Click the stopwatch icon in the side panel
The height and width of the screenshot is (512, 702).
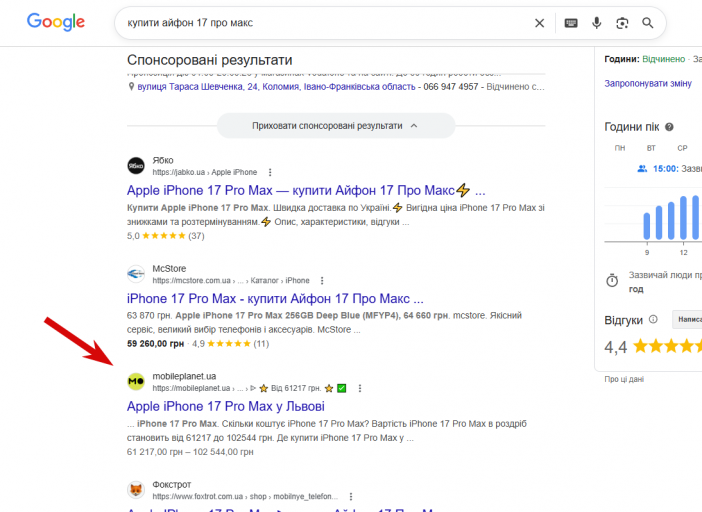point(612,281)
